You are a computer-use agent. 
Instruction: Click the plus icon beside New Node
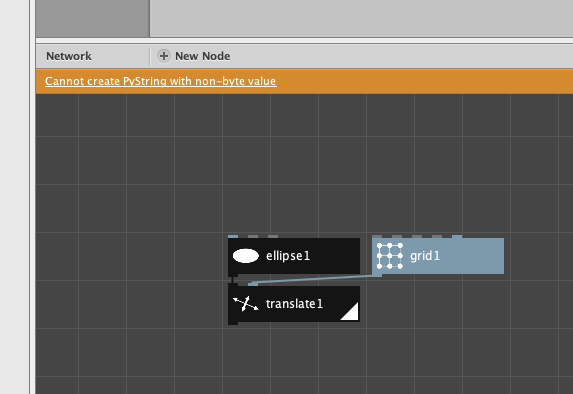point(164,56)
